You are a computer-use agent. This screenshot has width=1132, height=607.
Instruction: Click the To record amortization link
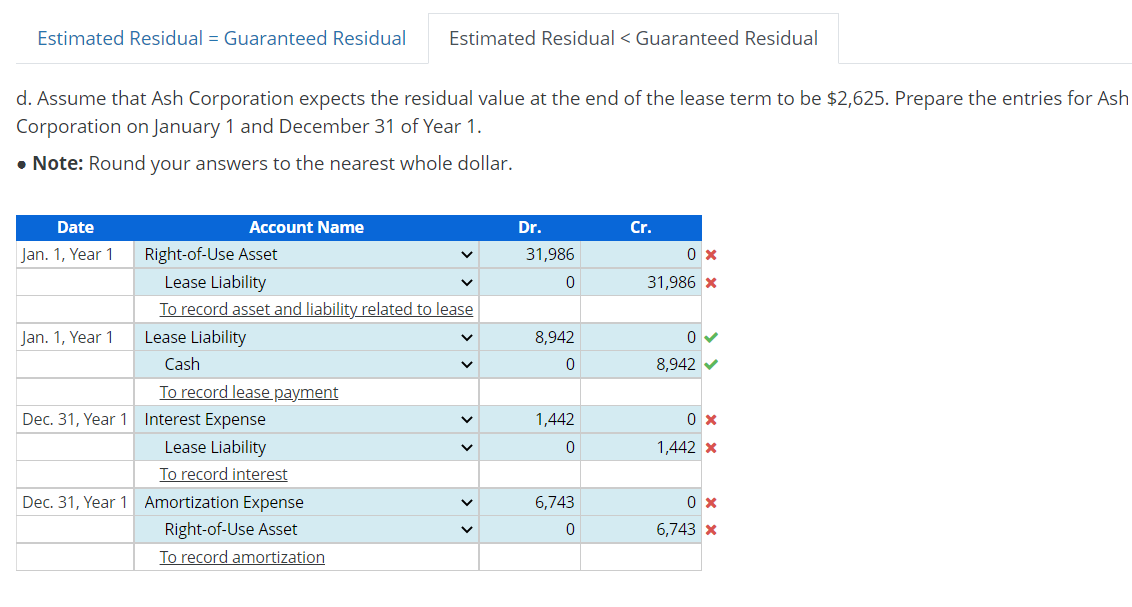pyautogui.click(x=241, y=557)
